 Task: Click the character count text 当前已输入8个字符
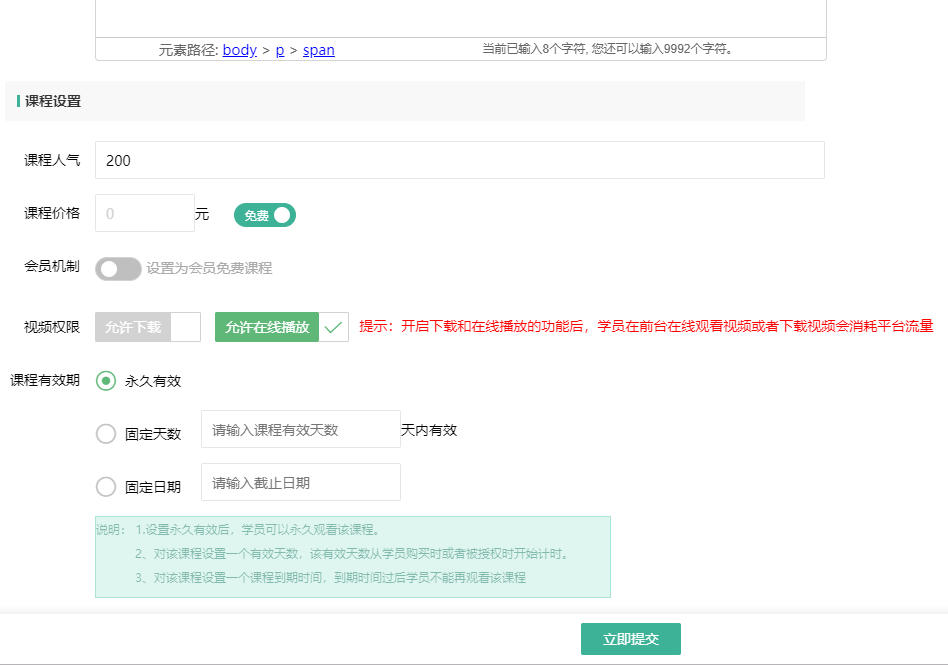607,48
